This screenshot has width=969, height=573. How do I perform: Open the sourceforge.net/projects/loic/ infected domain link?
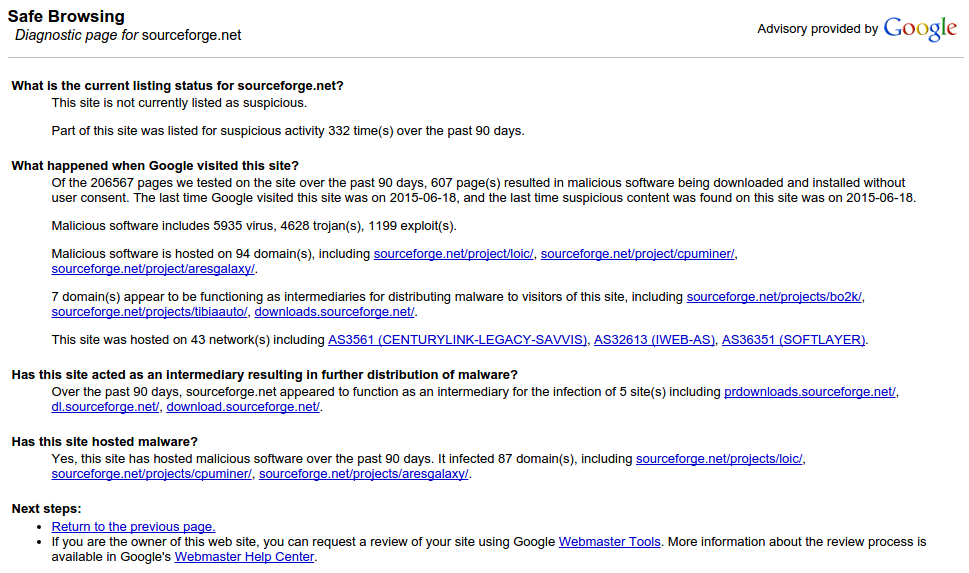tap(719, 459)
